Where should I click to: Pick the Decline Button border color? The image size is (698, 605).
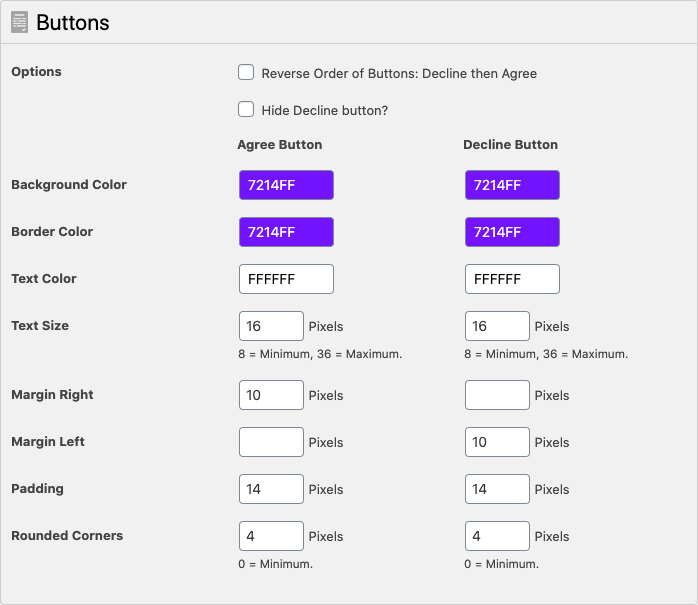pos(512,232)
